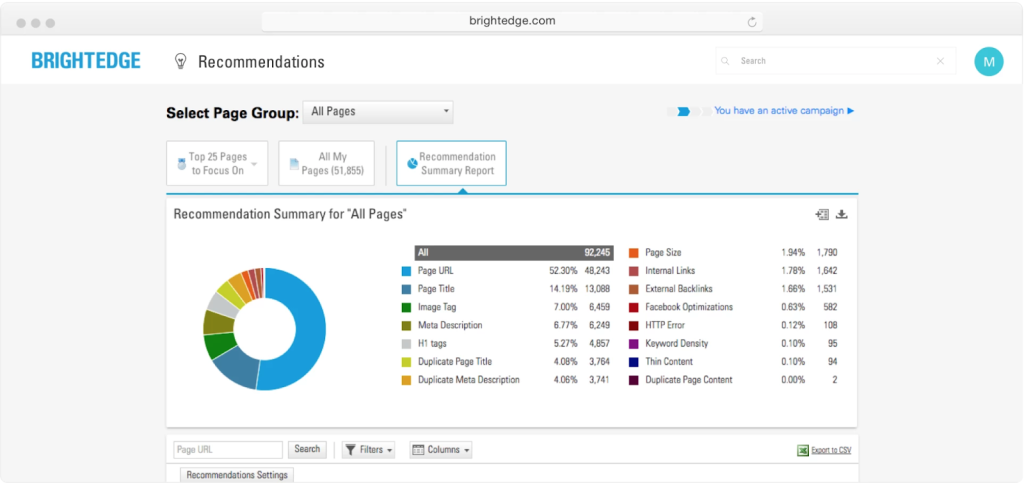Click the pie chart icon on the Recommendation Summary tab
The height and width of the screenshot is (483, 1024).
412,163
